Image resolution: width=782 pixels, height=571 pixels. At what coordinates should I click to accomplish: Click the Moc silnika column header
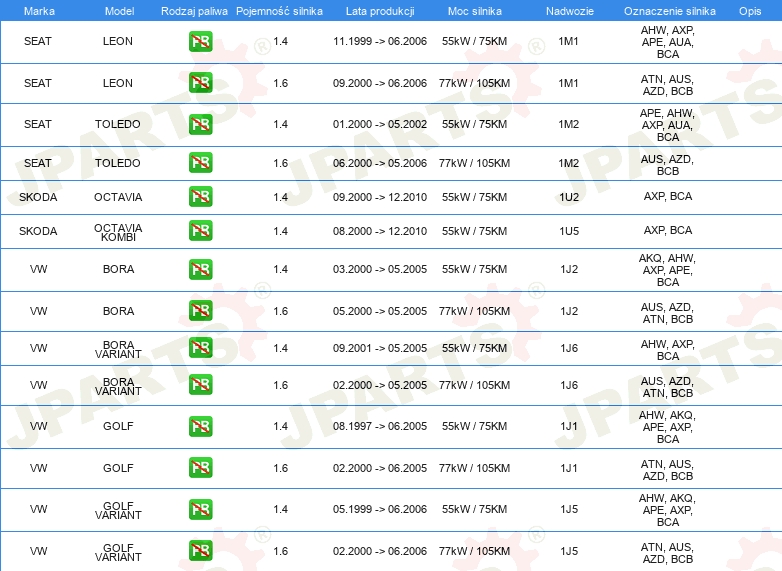click(x=474, y=11)
